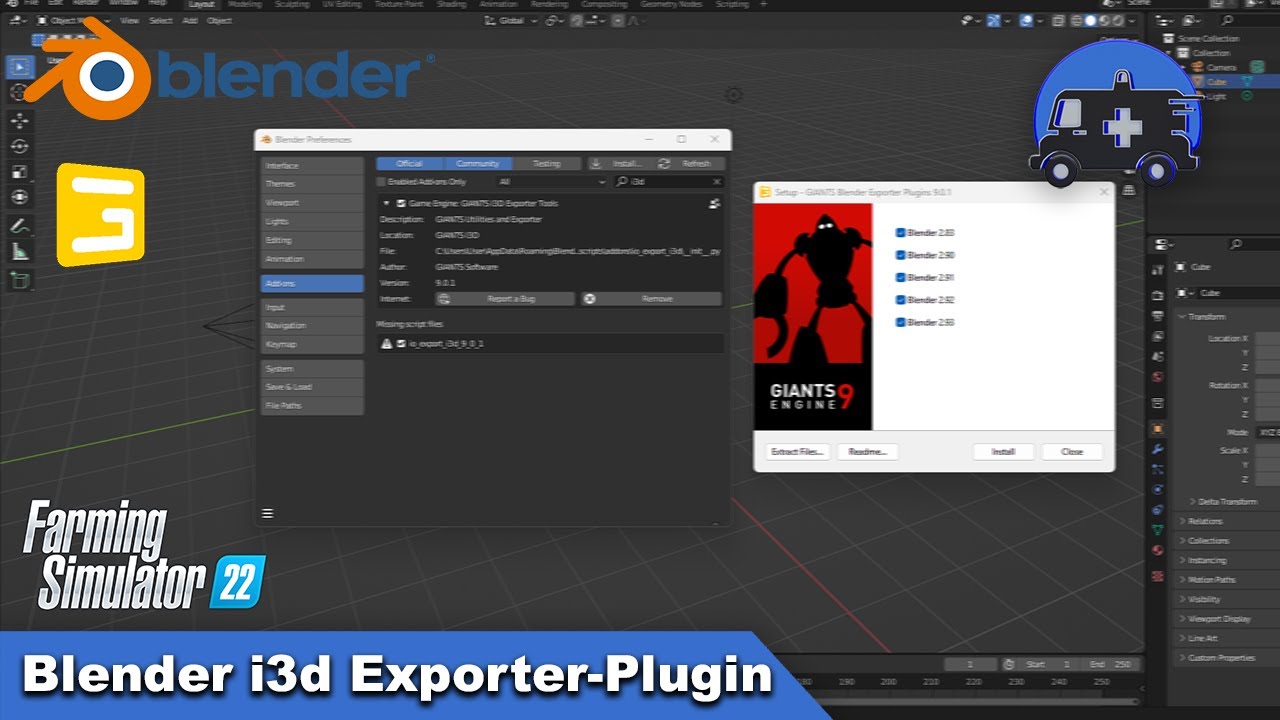Open the Object Constraints properties tab

pos(1158,509)
